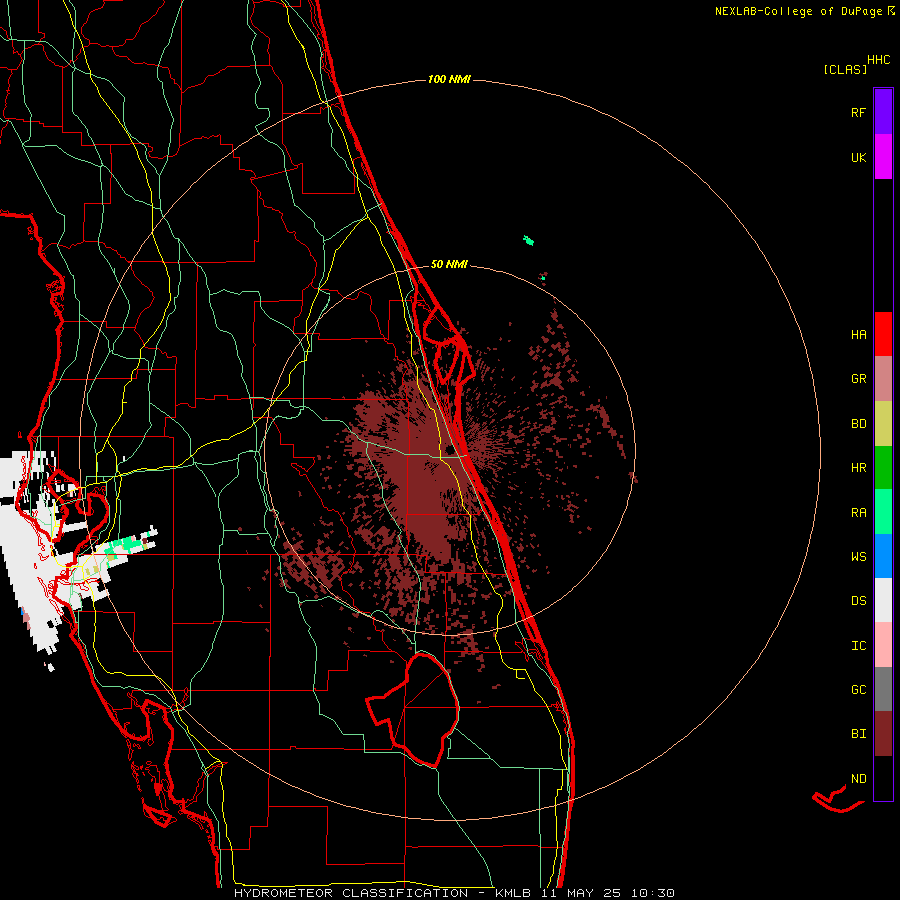Click the DS legend label
900x900 pixels.
point(858,601)
